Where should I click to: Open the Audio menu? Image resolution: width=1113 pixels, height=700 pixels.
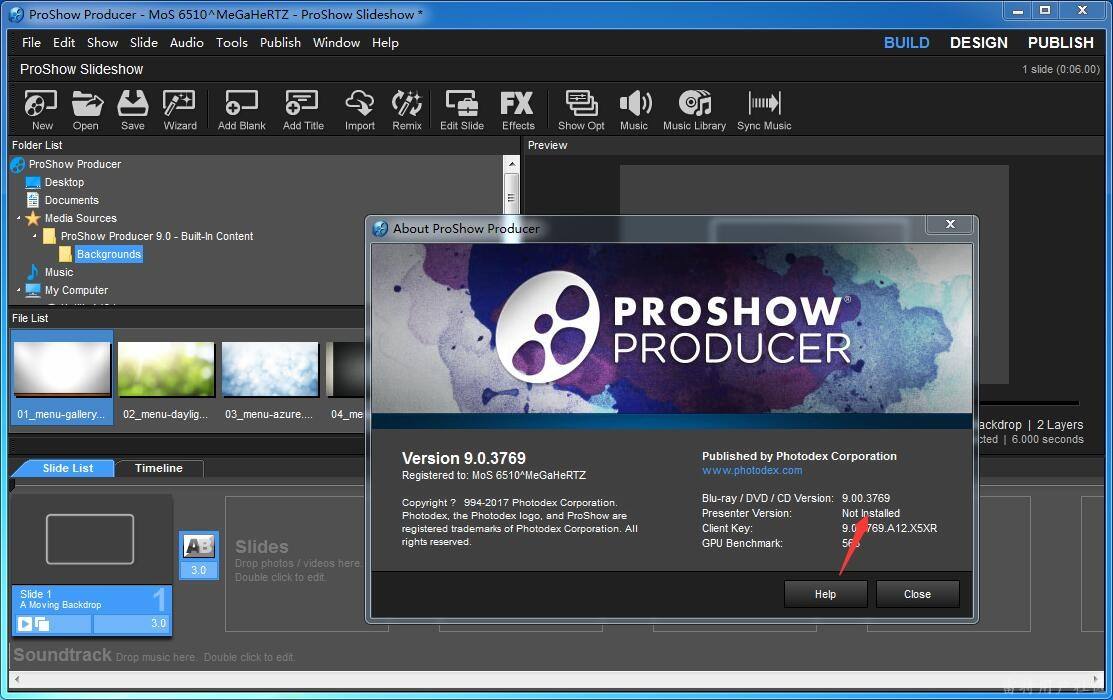coord(187,43)
